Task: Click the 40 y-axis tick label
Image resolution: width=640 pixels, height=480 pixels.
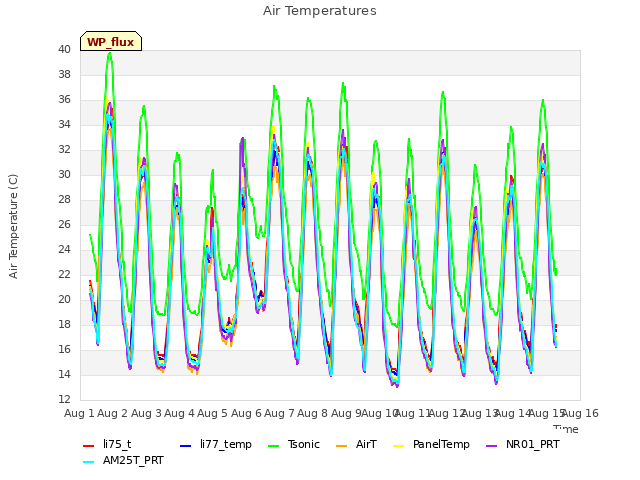Action: click(x=64, y=49)
